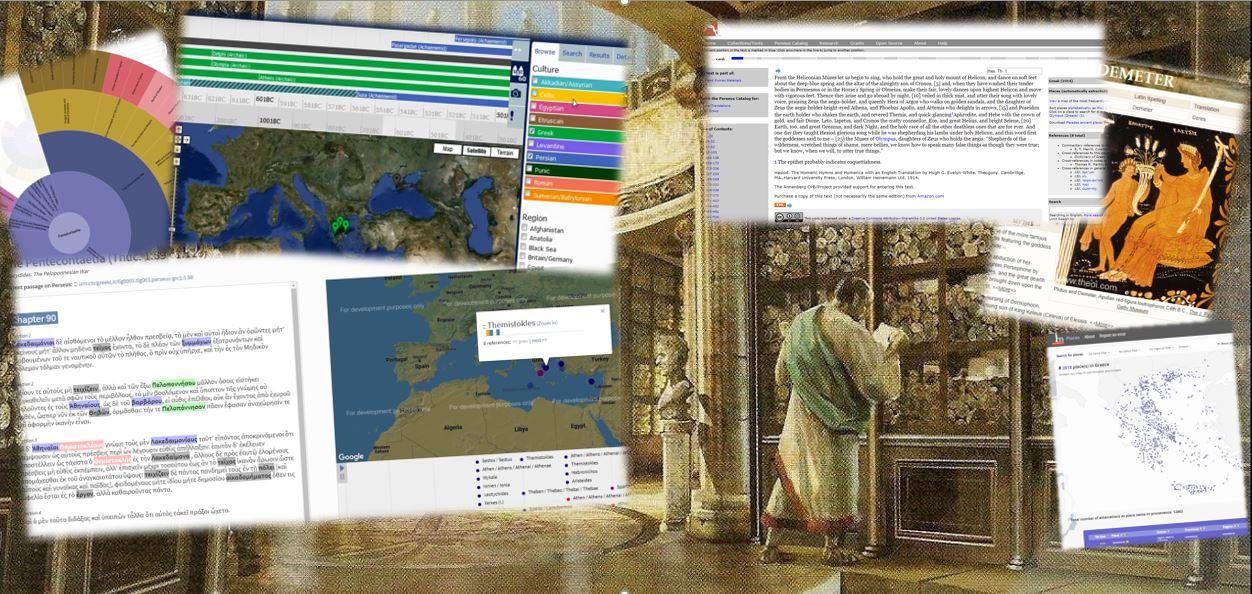Select the Terrain map type

click(507, 152)
